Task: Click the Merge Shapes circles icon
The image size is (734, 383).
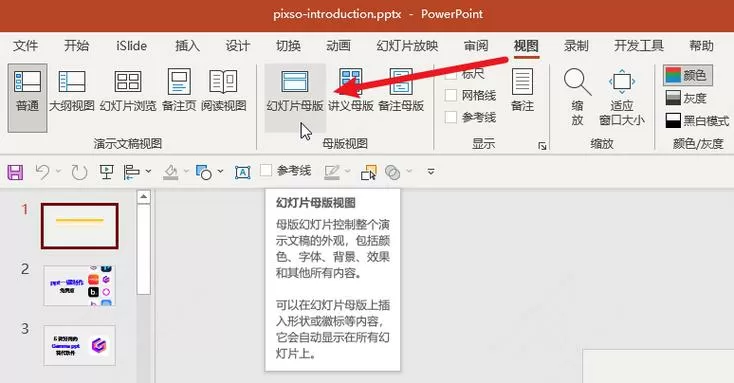Action: click(393, 172)
